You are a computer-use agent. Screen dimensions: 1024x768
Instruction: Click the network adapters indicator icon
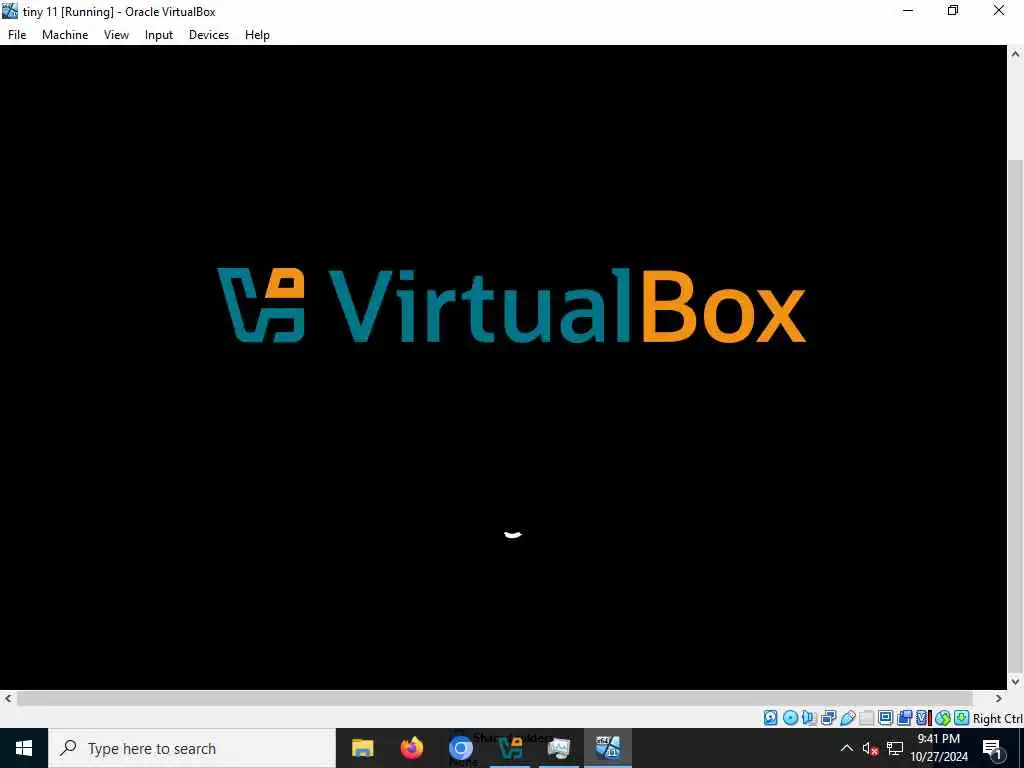[829, 718]
